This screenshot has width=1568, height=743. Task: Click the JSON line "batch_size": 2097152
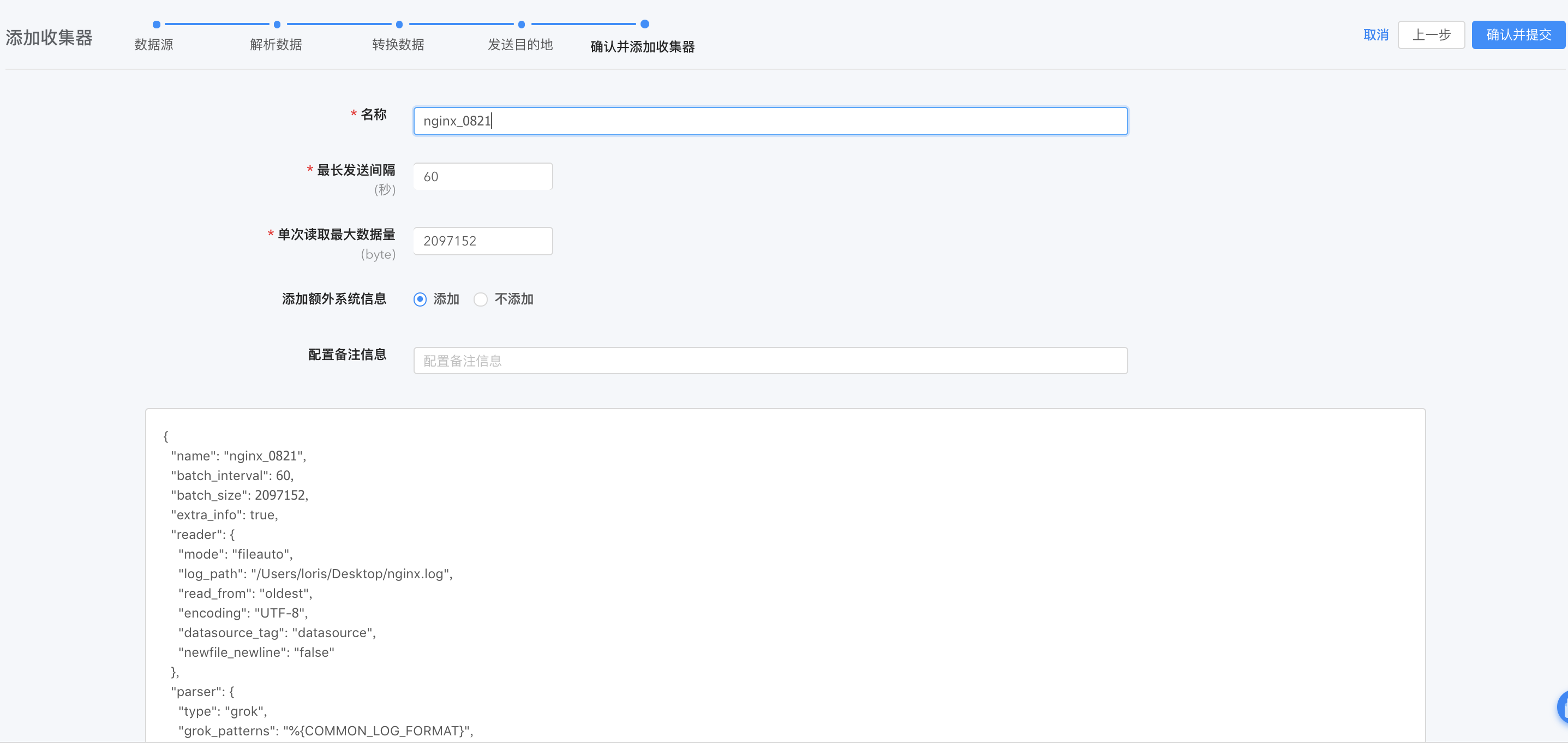tap(240, 495)
